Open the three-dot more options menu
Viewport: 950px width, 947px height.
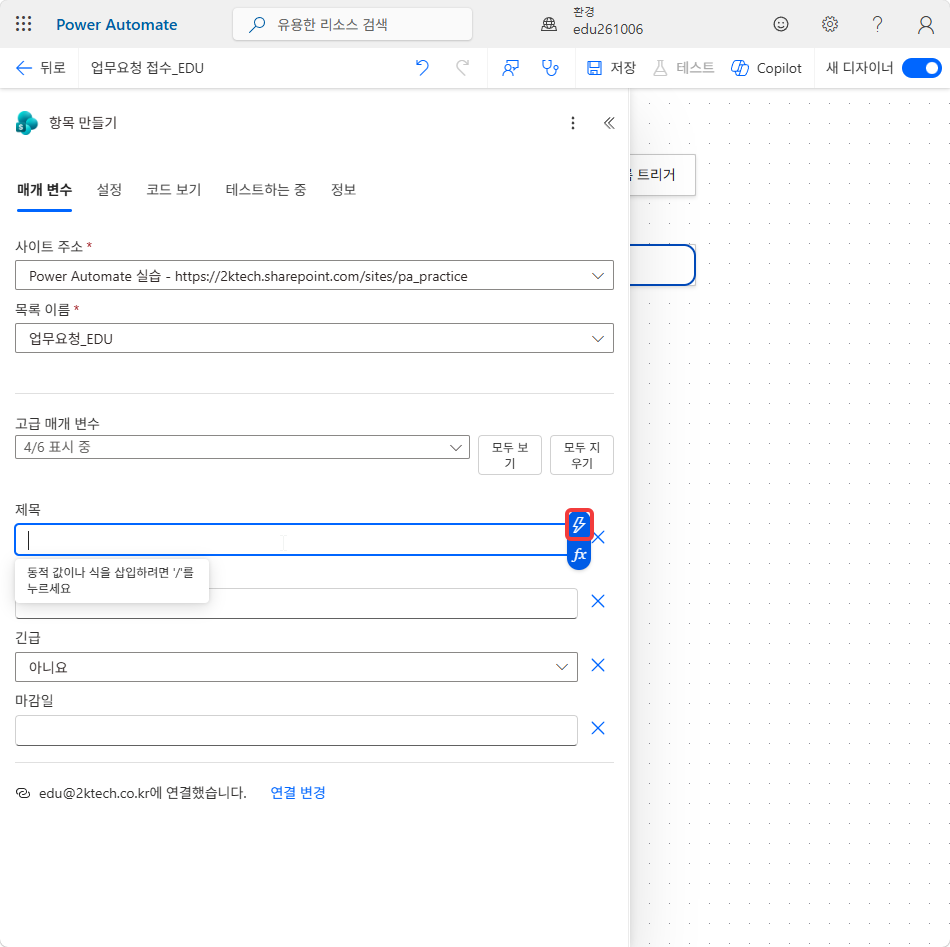(x=573, y=123)
